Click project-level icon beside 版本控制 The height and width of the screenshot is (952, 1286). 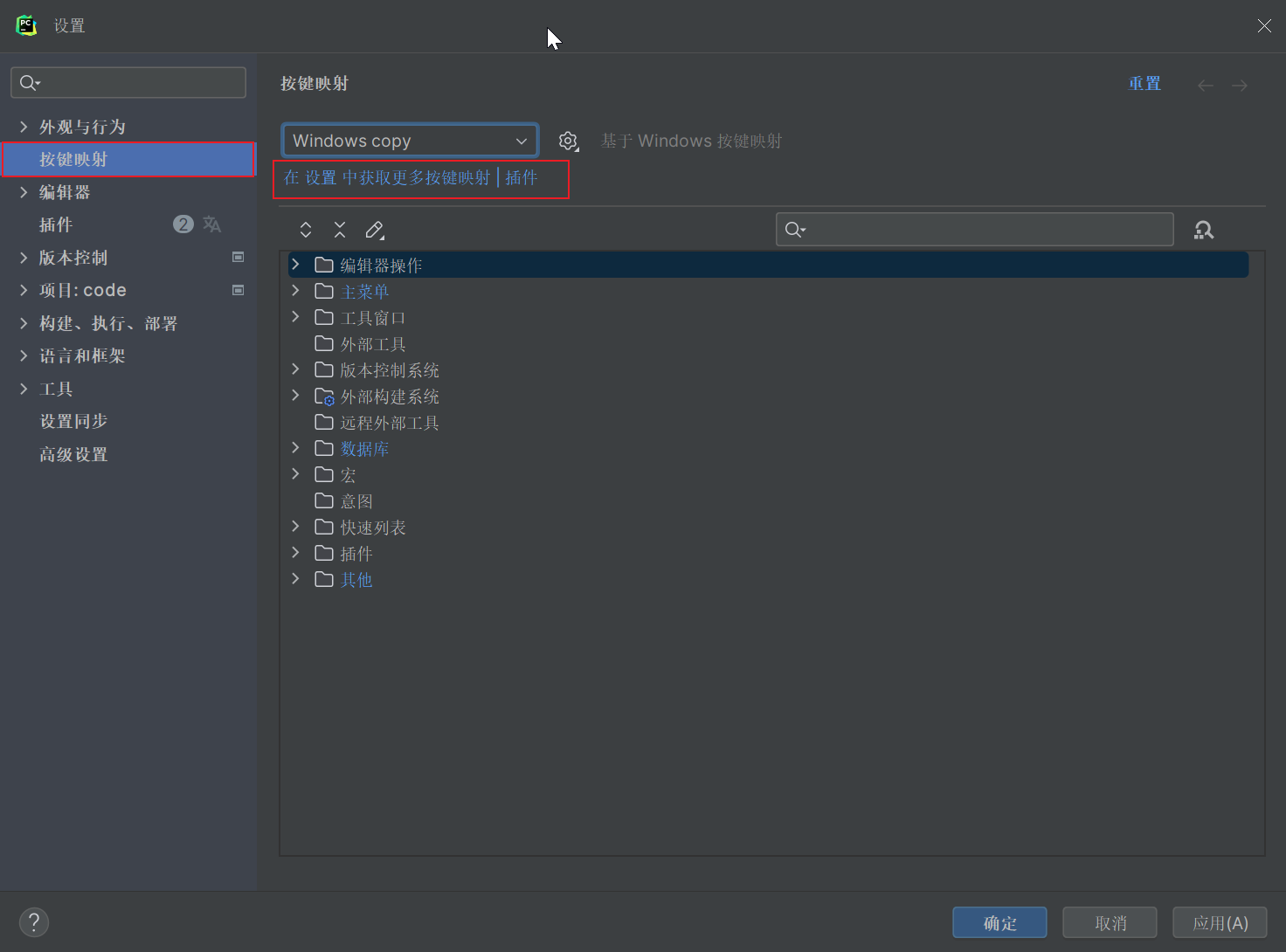coord(238,257)
